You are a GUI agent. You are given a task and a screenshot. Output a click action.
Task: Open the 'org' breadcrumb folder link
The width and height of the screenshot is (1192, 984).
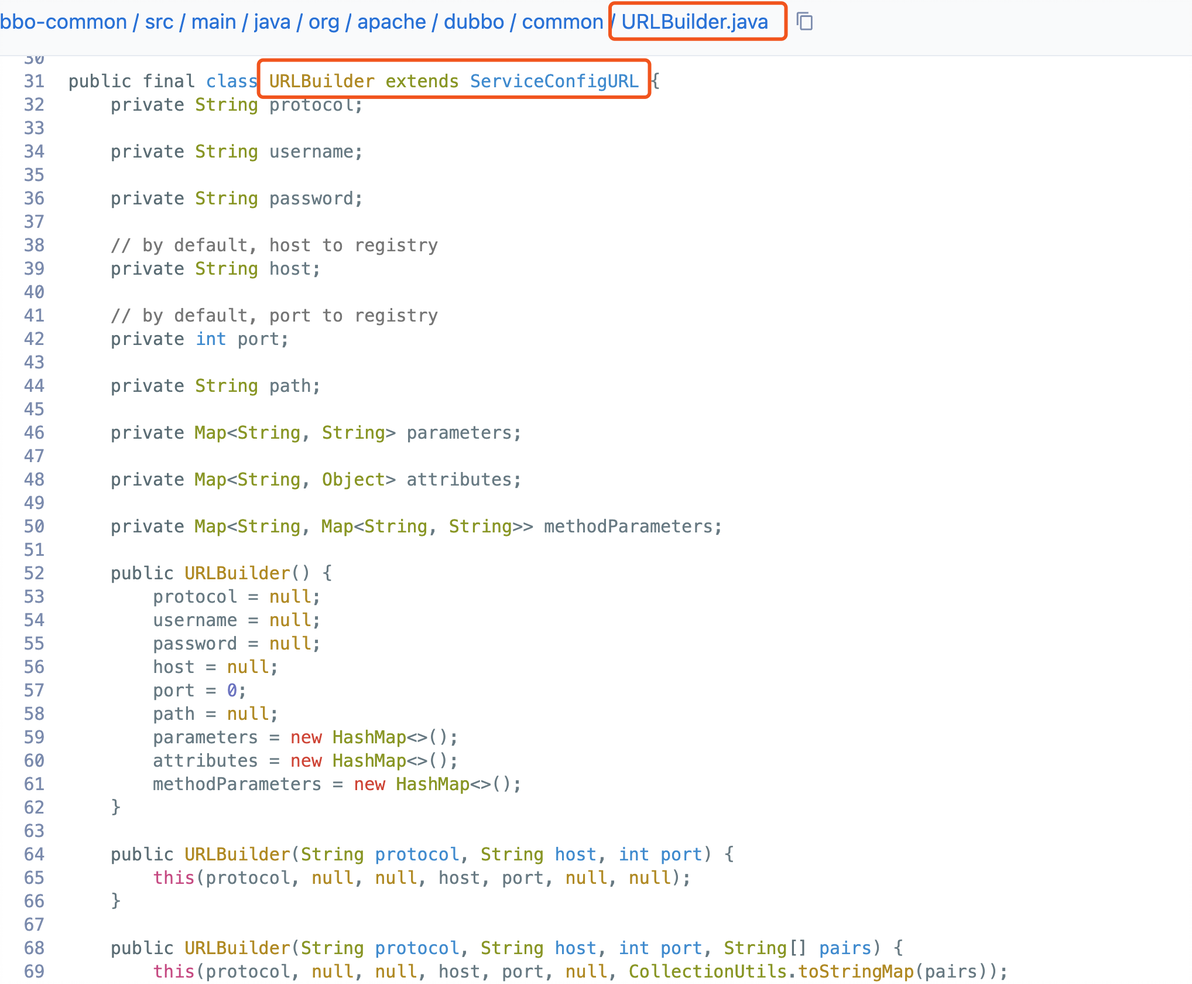[x=324, y=22]
